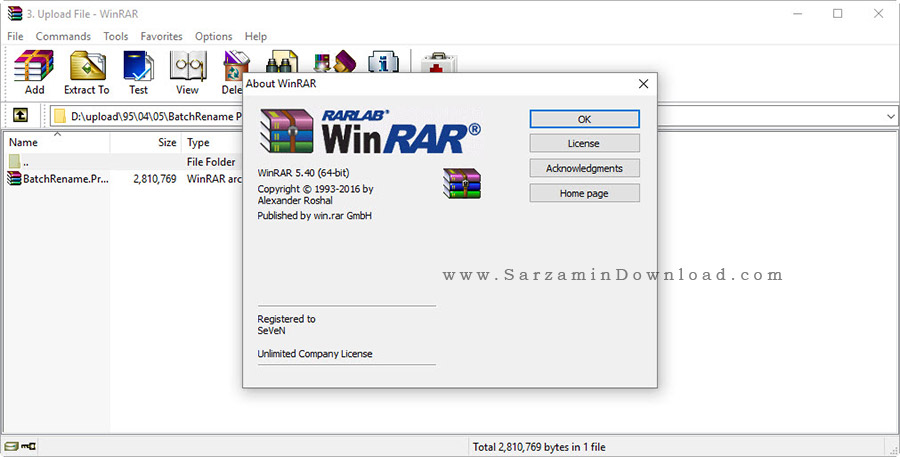This screenshot has width=900, height=457.
Task: Click 'Unlimited Company License' text
Action: point(315,354)
